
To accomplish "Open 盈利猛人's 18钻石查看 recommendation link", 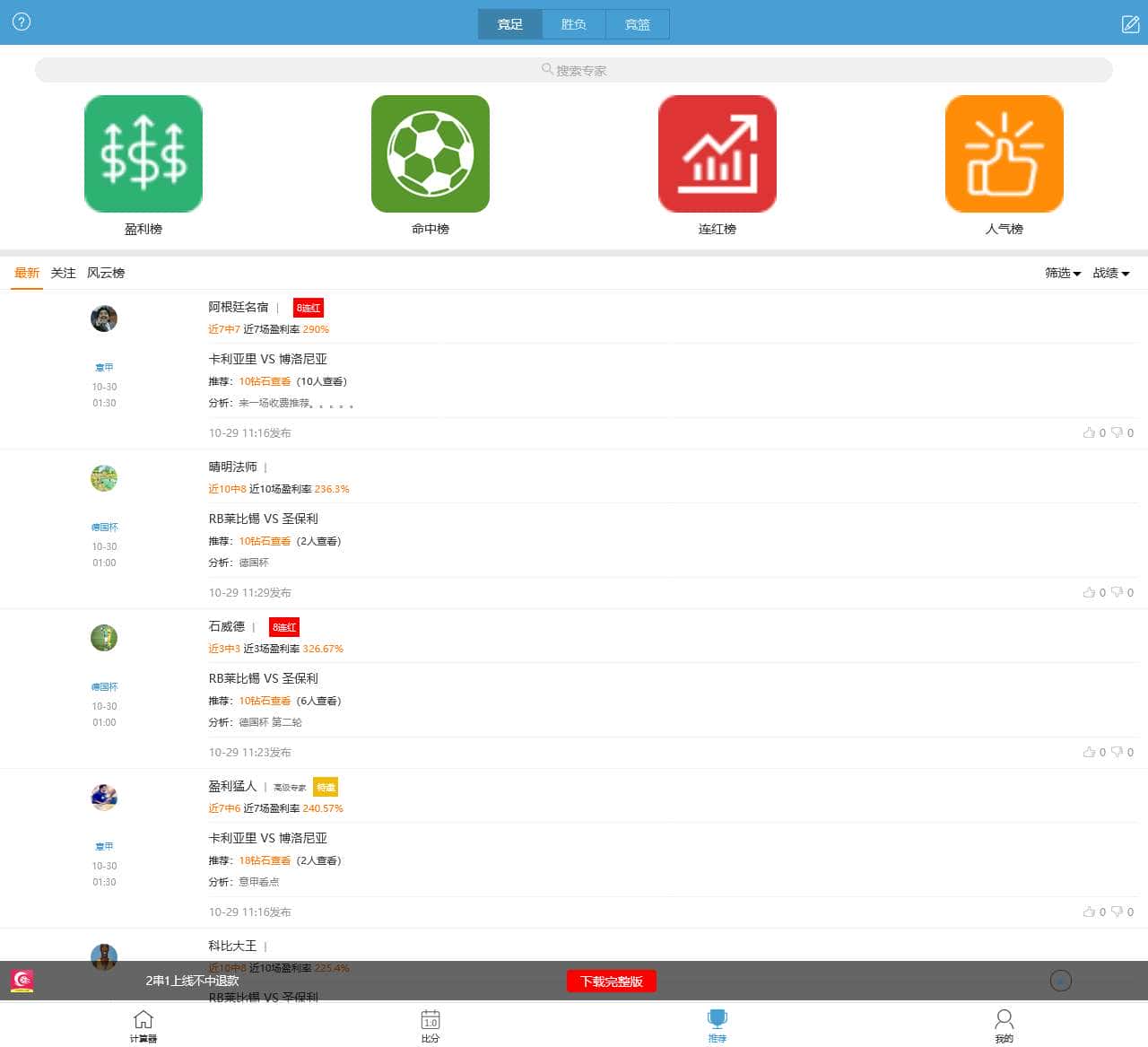I will point(265,860).
